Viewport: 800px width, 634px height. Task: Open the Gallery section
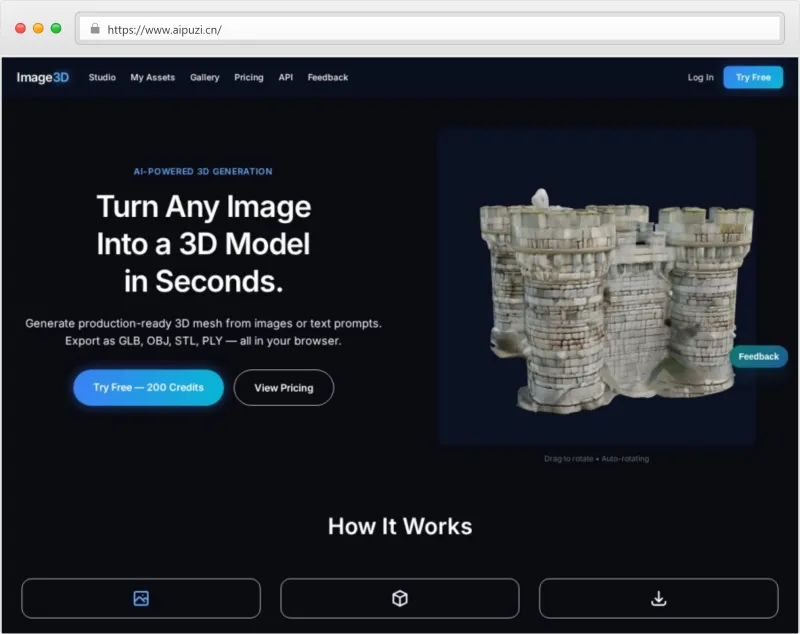click(x=205, y=77)
